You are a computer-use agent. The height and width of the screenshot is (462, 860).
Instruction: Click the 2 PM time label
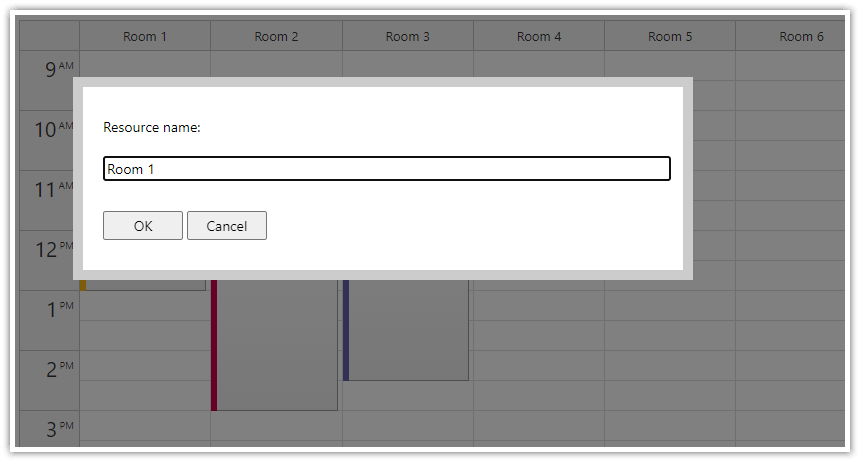(x=60, y=369)
